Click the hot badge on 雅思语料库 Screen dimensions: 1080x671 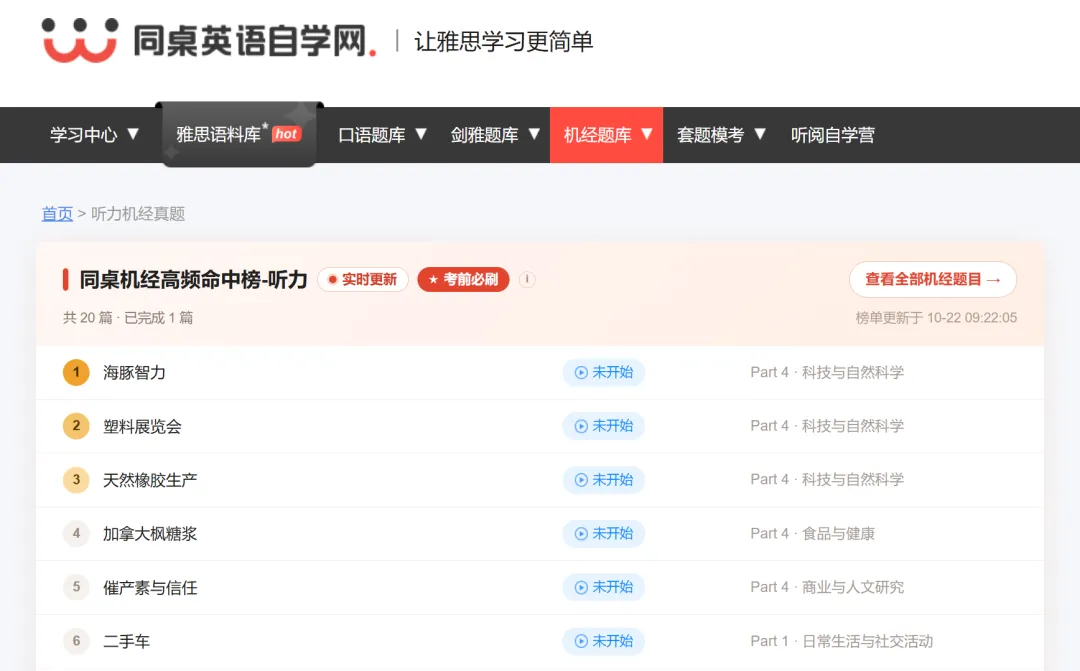(287, 134)
